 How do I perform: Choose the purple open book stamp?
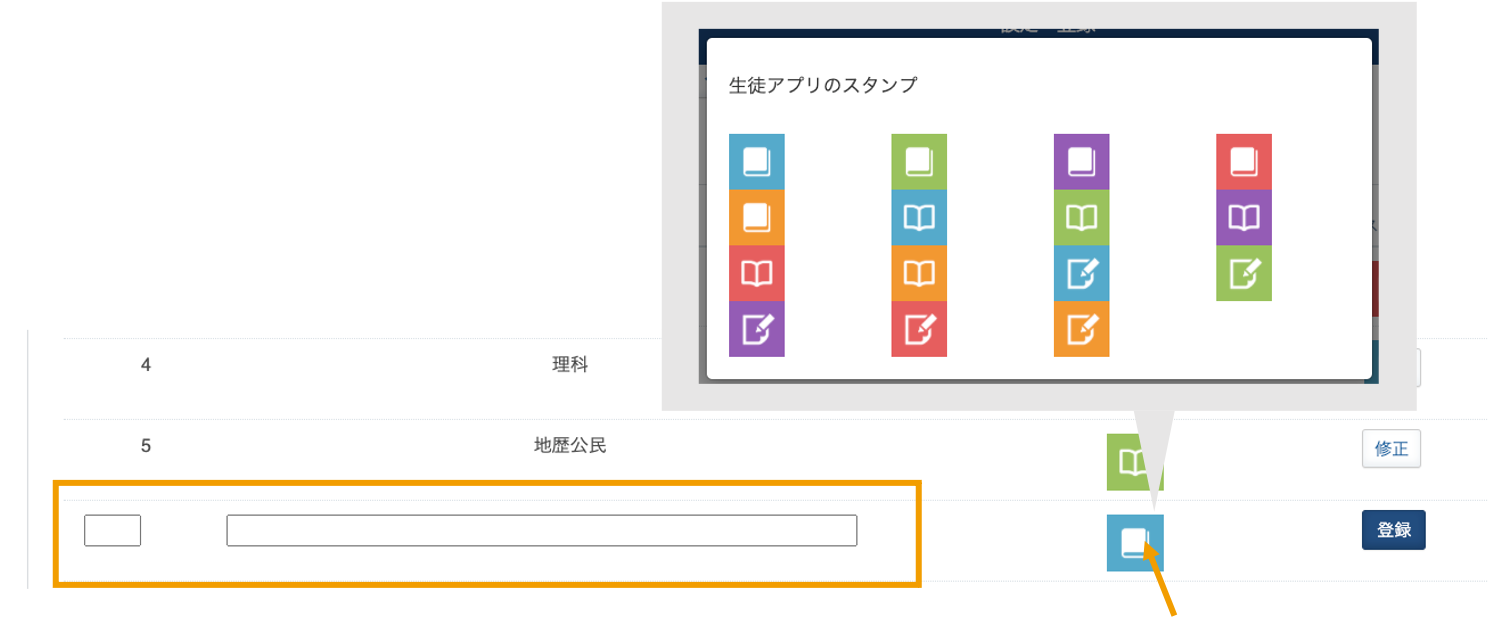click(x=1244, y=217)
